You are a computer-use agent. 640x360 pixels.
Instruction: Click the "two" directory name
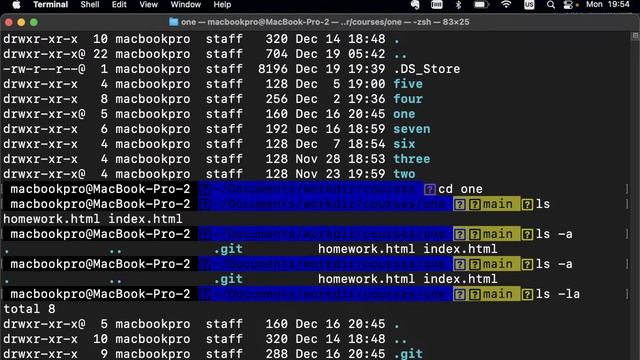404,174
